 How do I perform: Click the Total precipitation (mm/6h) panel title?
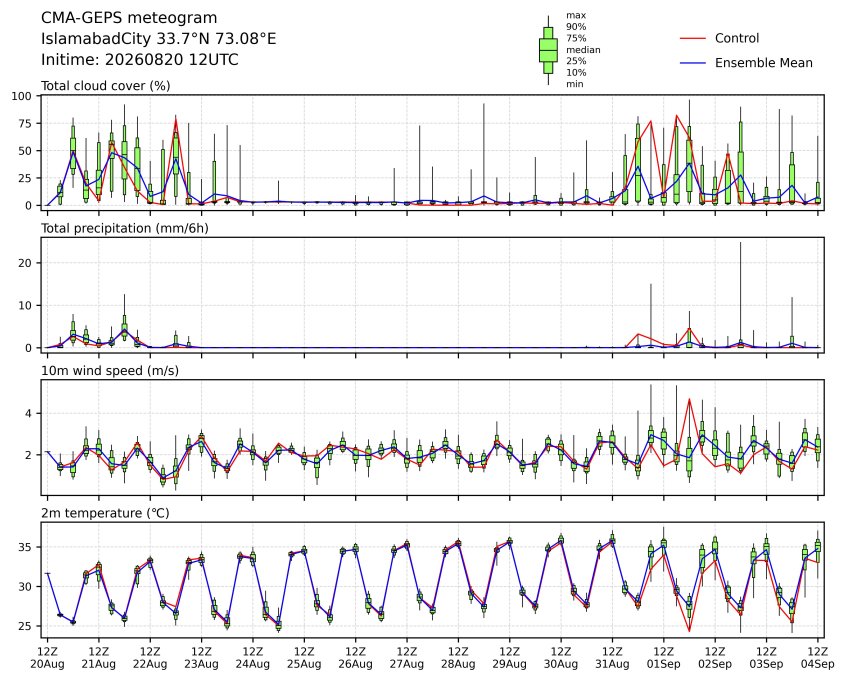125,228
